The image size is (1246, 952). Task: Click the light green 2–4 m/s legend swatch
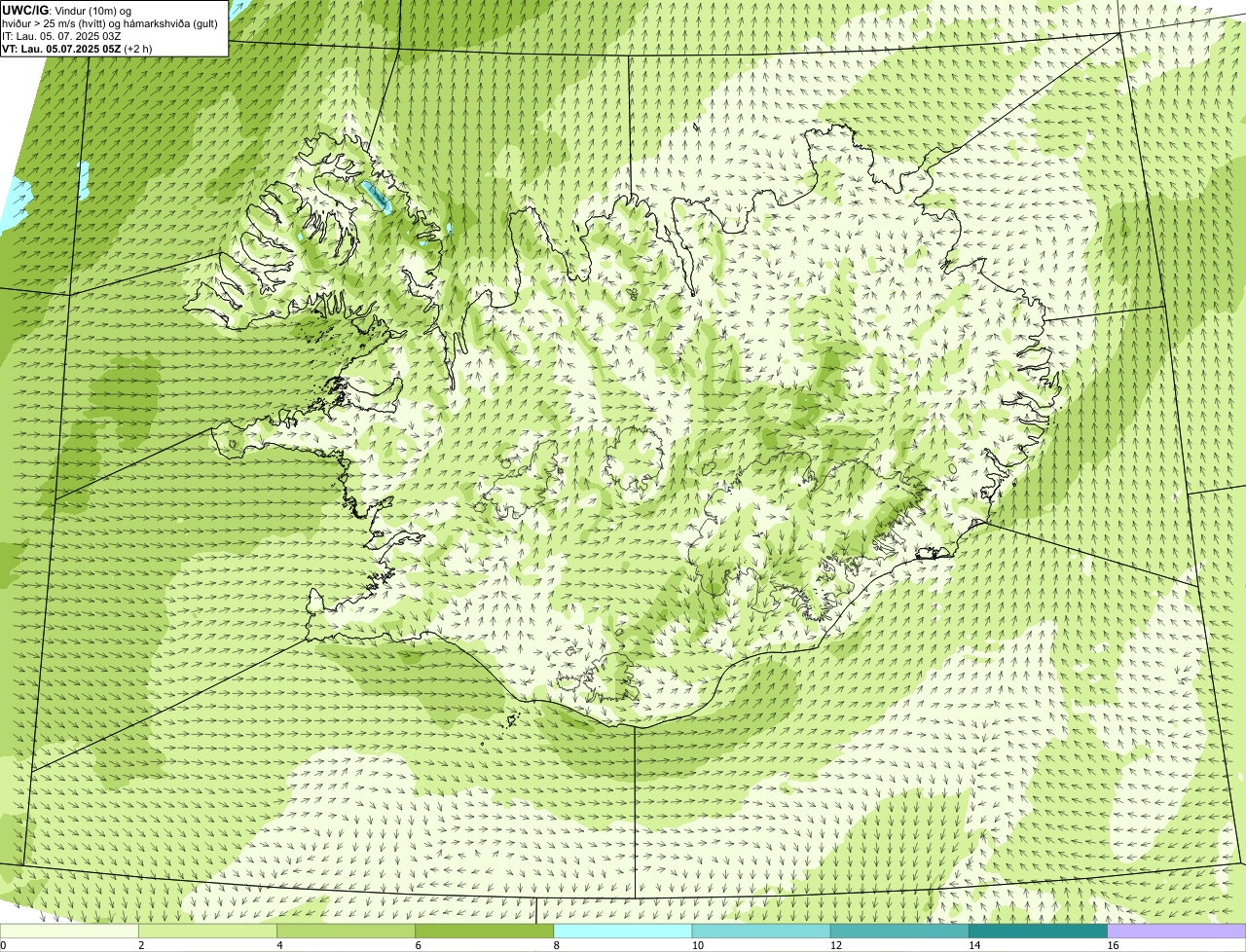(207, 932)
